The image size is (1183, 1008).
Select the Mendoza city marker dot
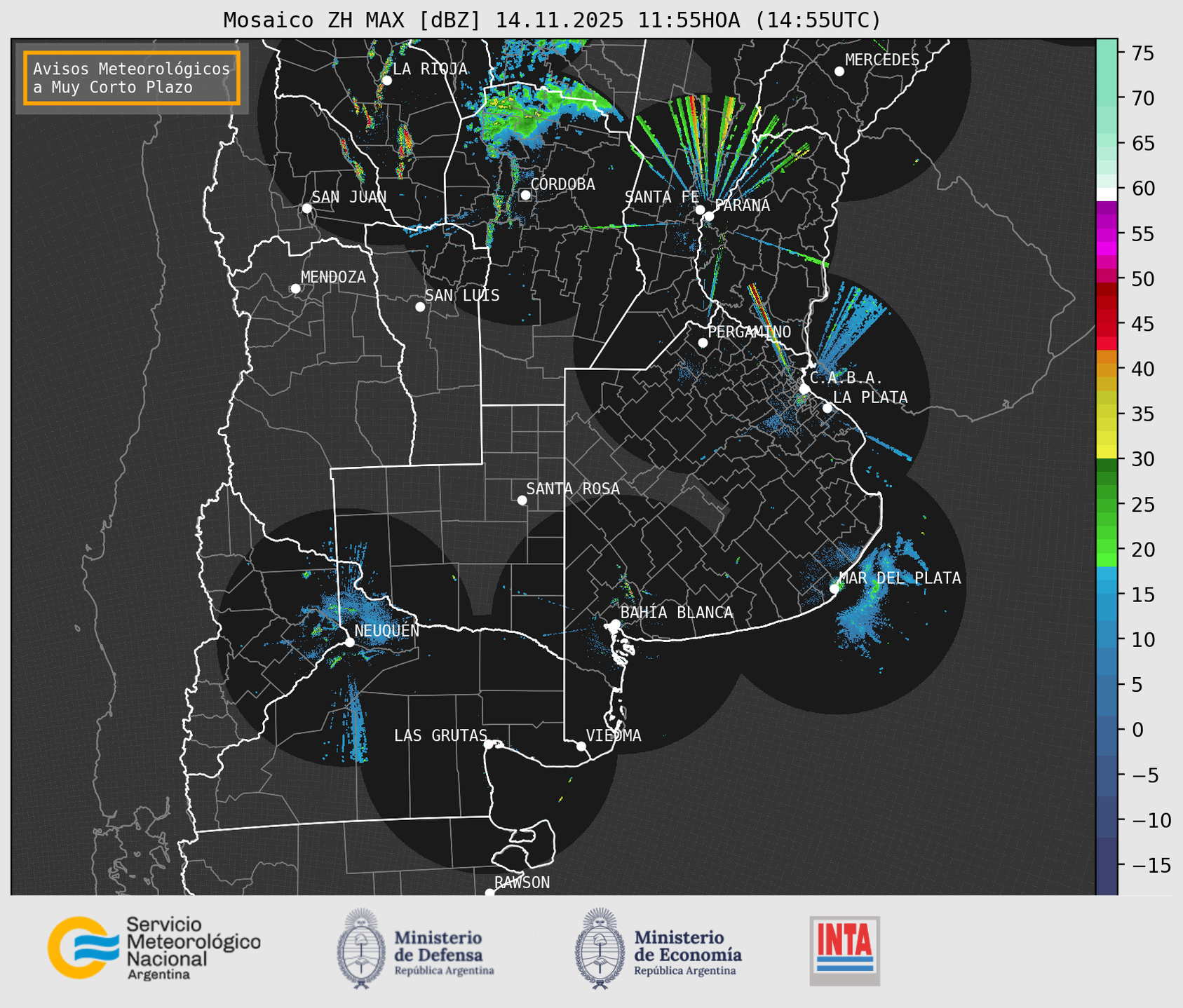(295, 289)
